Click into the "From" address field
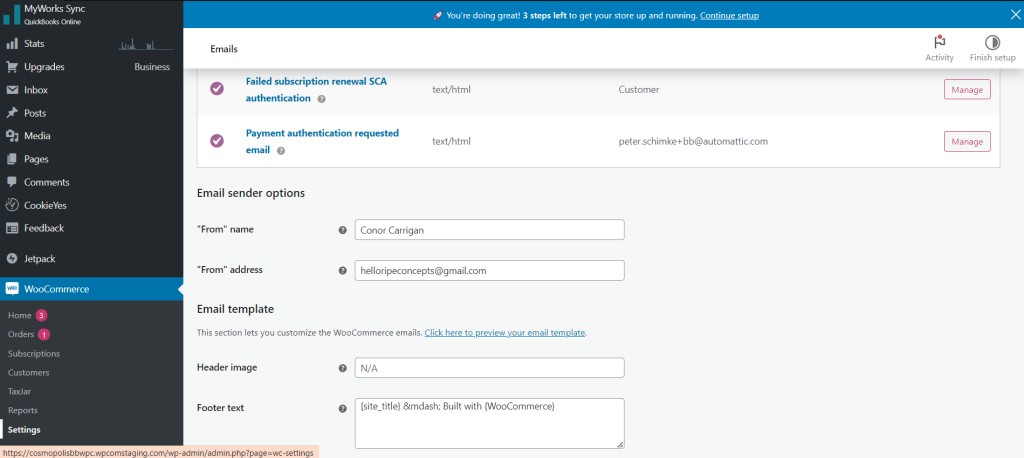The width and height of the screenshot is (1024, 458). (x=489, y=271)
